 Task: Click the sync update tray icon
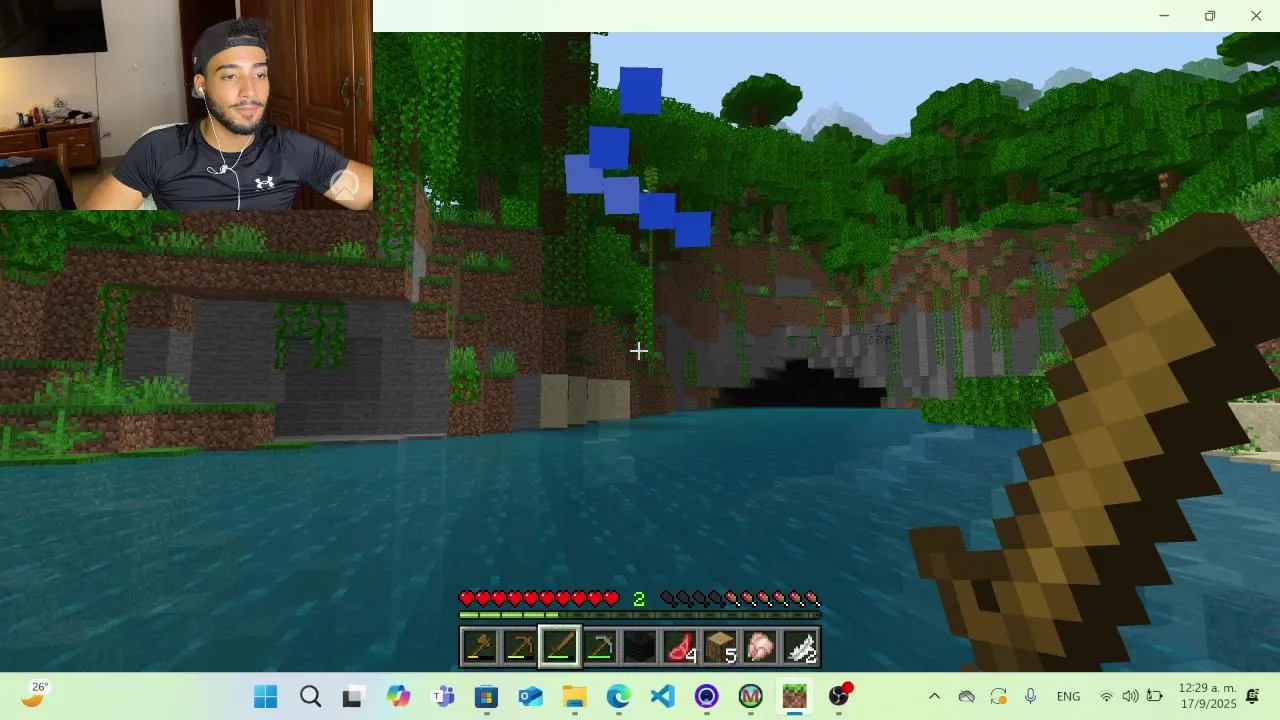tap(998, 697)
